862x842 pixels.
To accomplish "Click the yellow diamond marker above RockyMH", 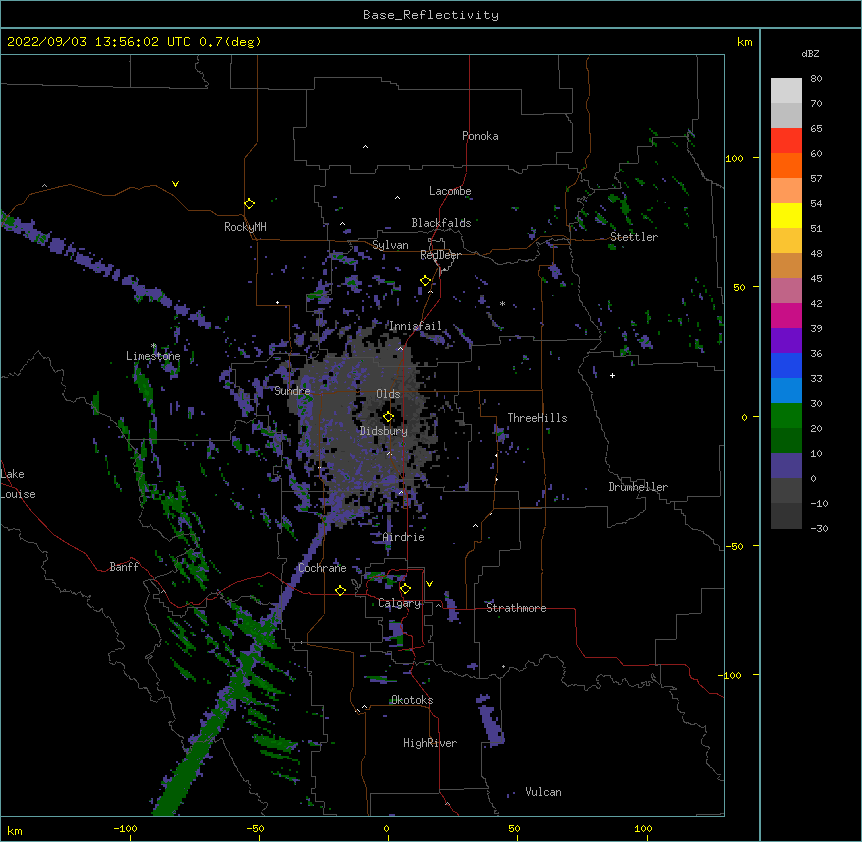I will [249, 204].
